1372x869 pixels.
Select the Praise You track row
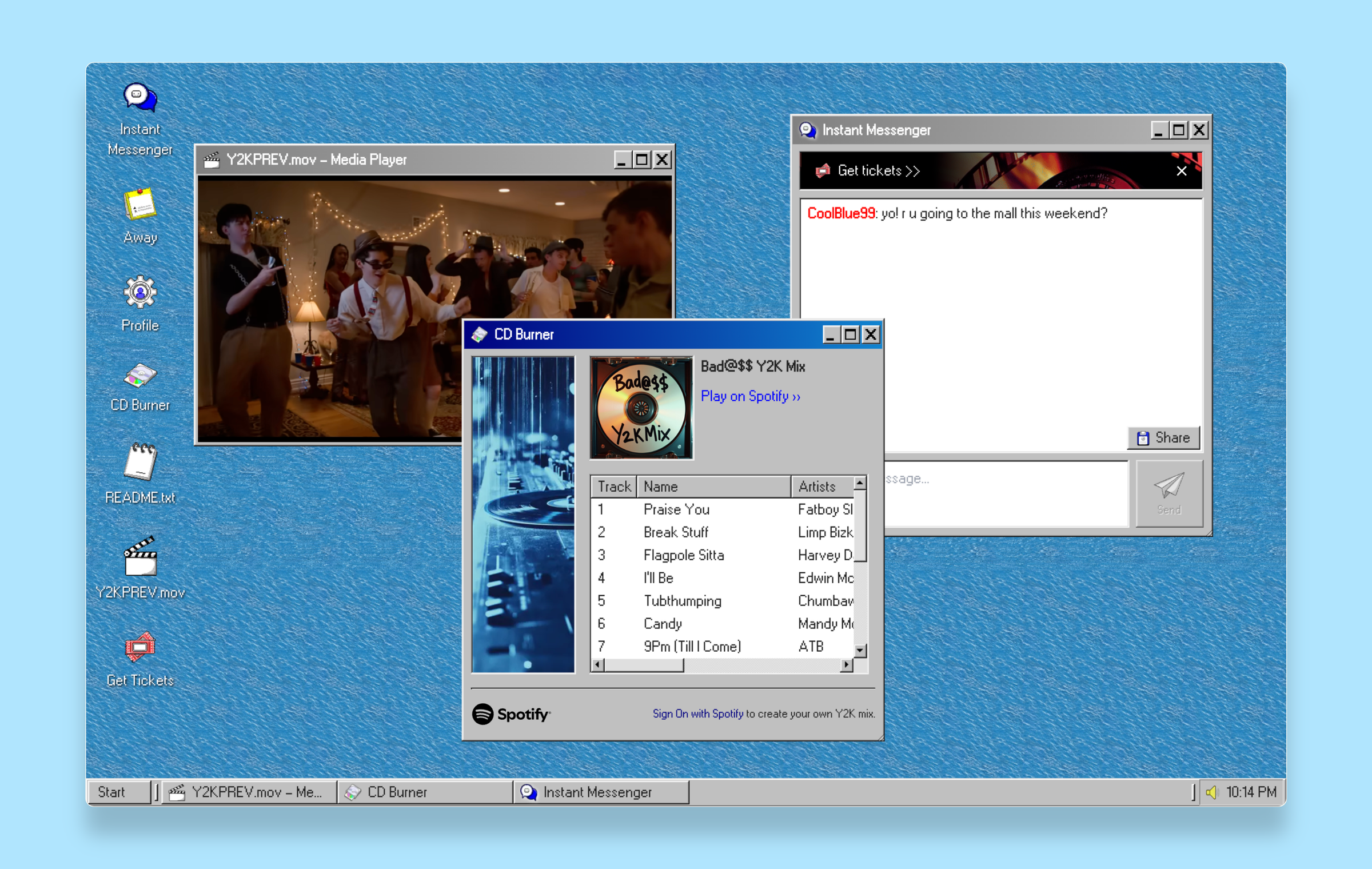[723, 509]
